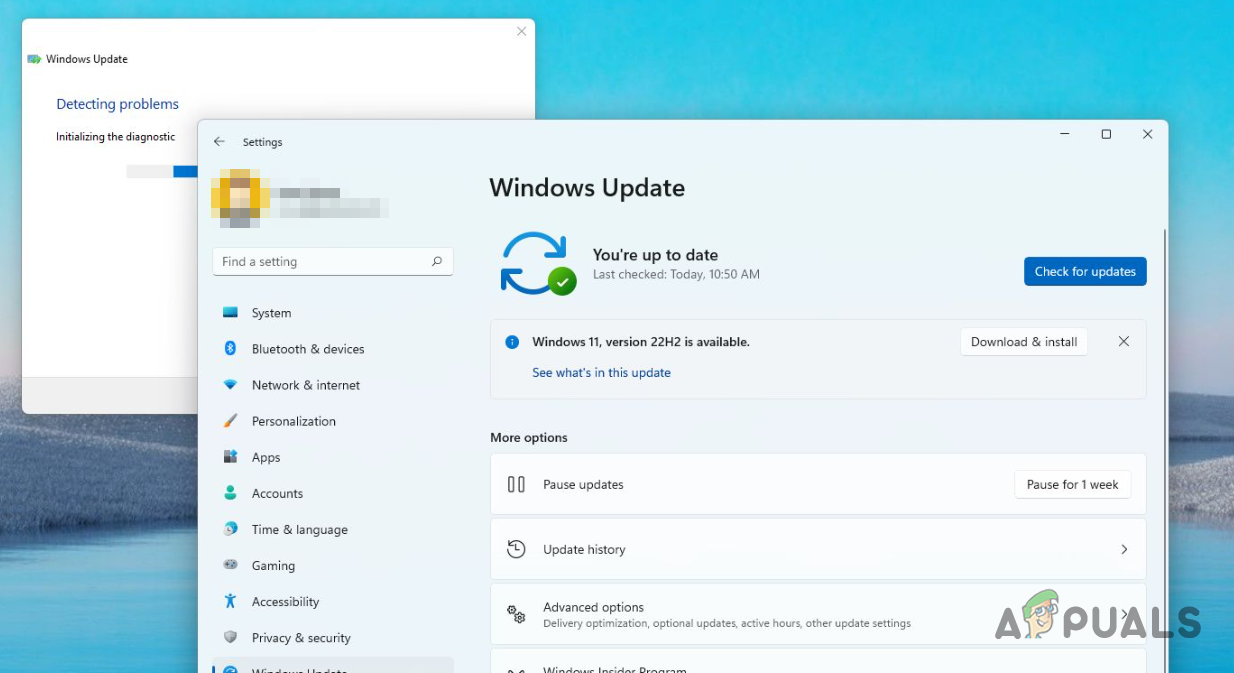
Task: Open the Advanced options row
Action: pos(726,614)
